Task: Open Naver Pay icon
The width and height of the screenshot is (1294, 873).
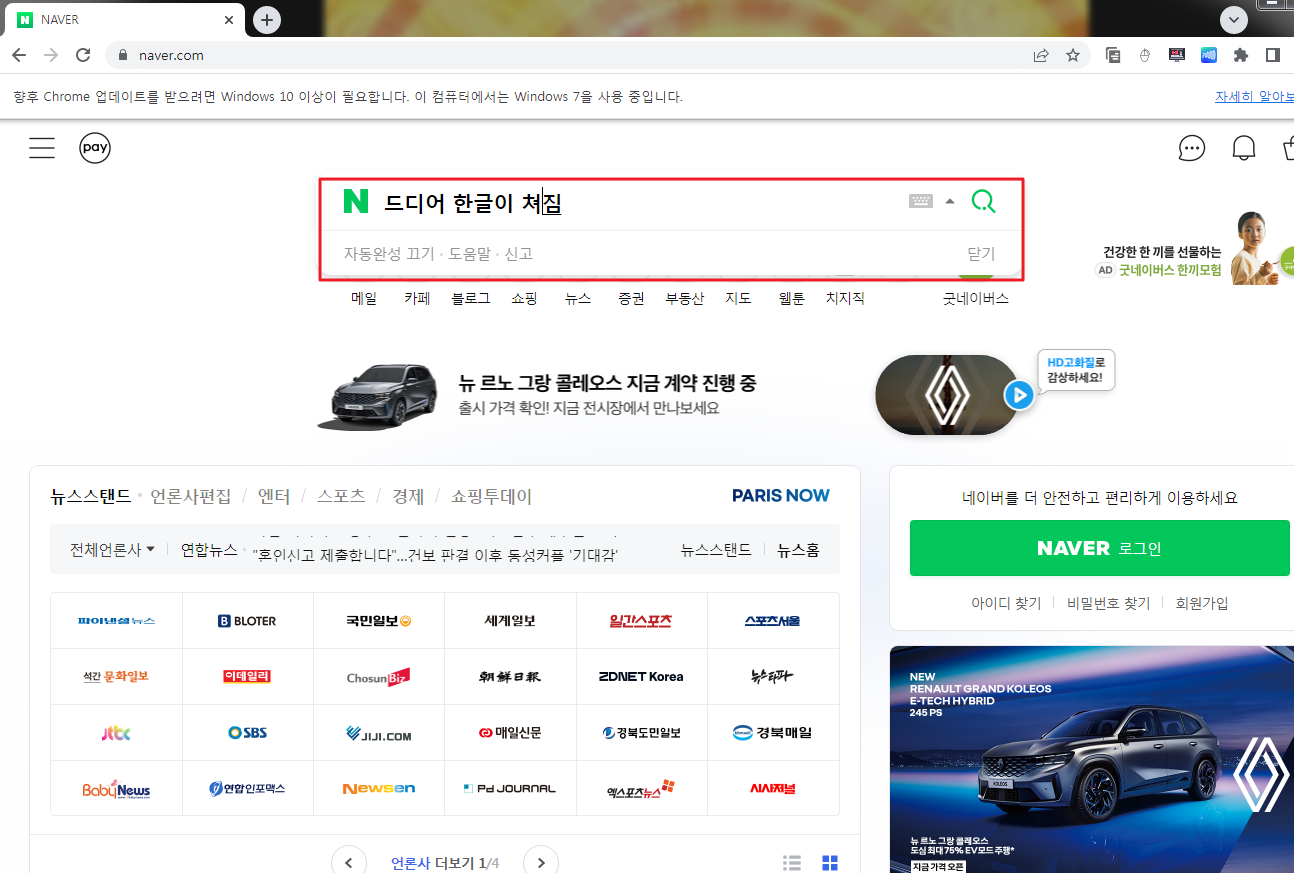Action: click(x=95, y=149)
